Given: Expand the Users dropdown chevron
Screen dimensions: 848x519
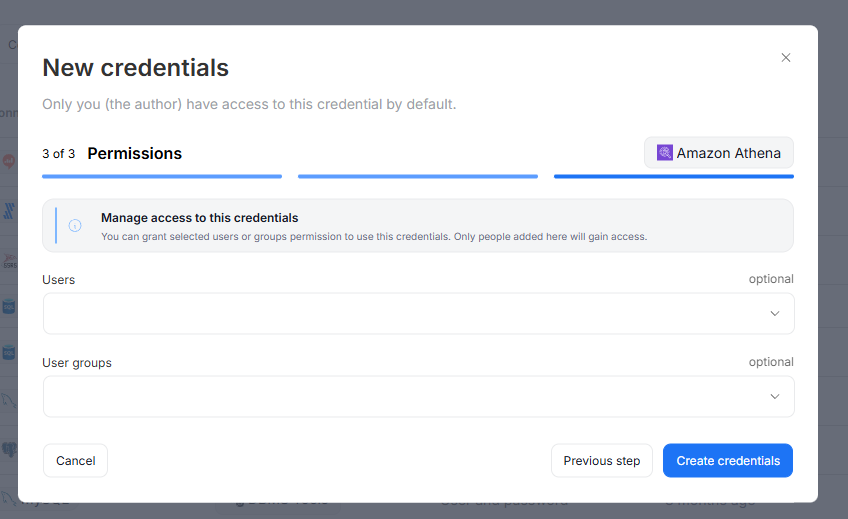Looking at the screenshot, I should point(775,314).
